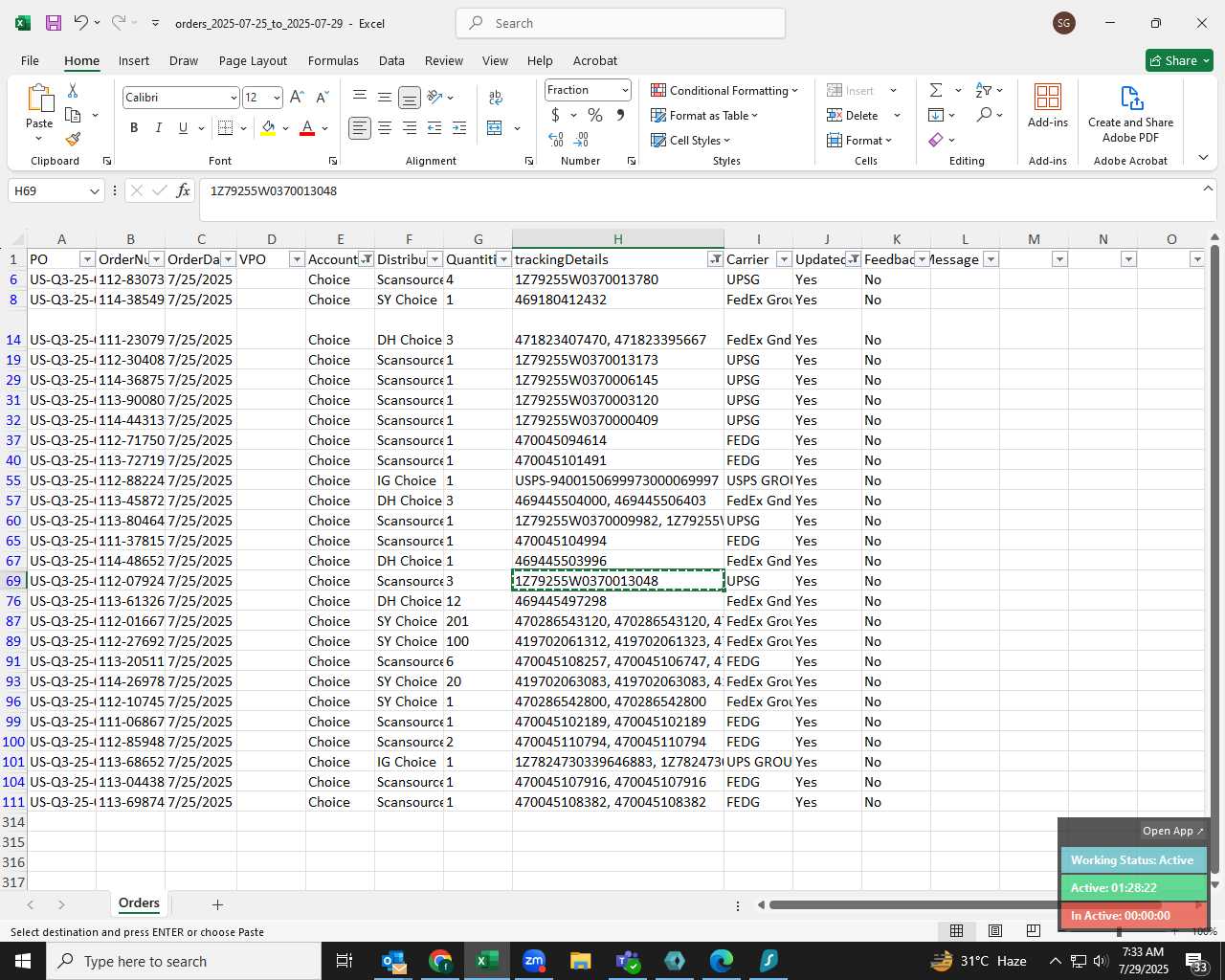The image size is (1225, 980).
Task: Click the Format Painter brush icon
Action: [x=73, y=139]
